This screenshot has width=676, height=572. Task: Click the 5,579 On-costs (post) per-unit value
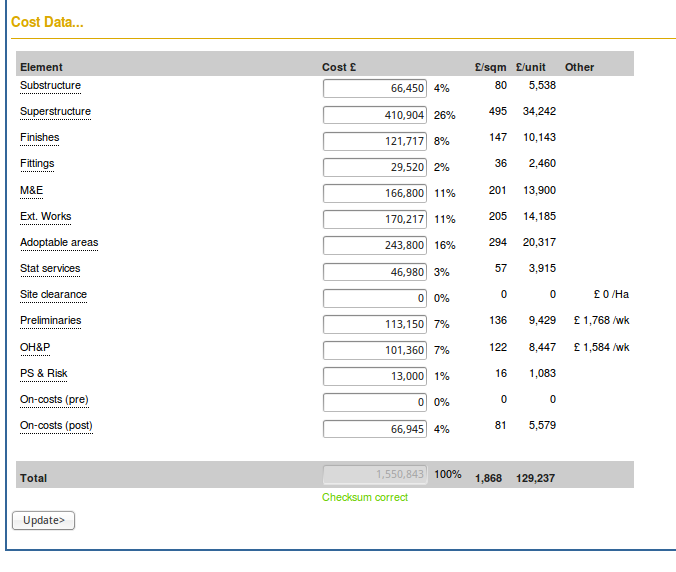pos(542,425)
